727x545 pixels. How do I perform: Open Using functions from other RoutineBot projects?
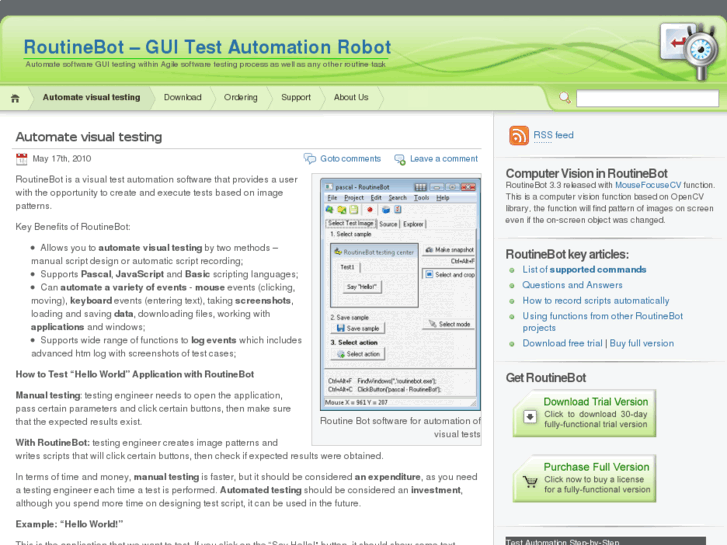pos(602,322)
